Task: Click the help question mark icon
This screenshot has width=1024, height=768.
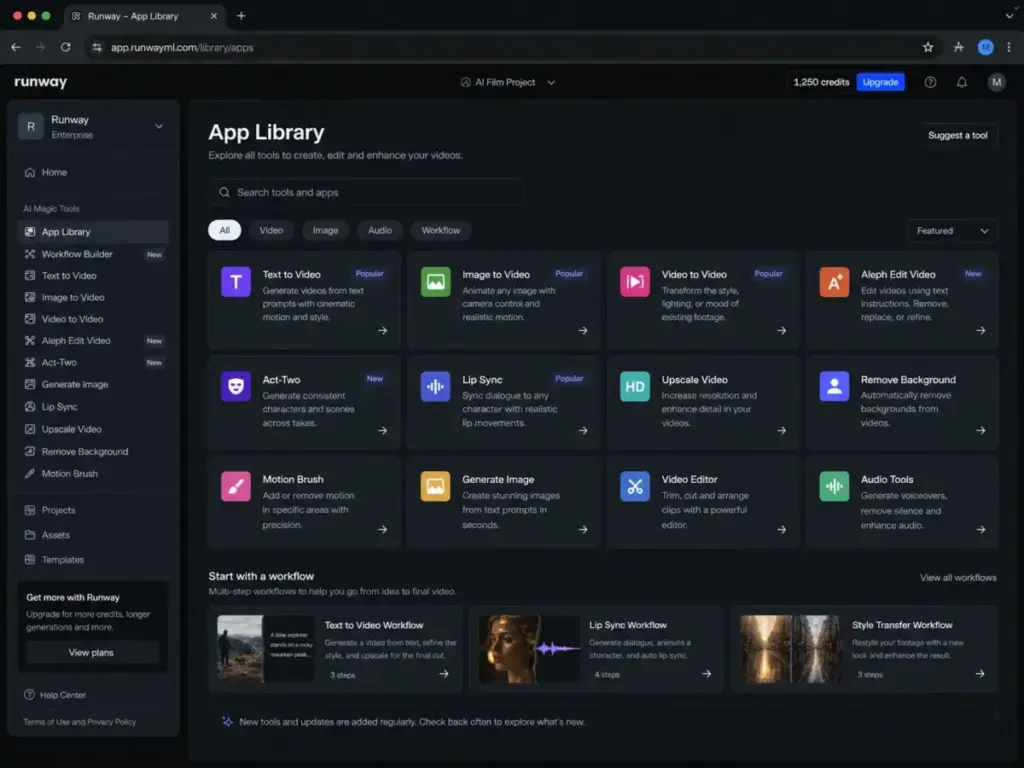Action: click(930, 82)
